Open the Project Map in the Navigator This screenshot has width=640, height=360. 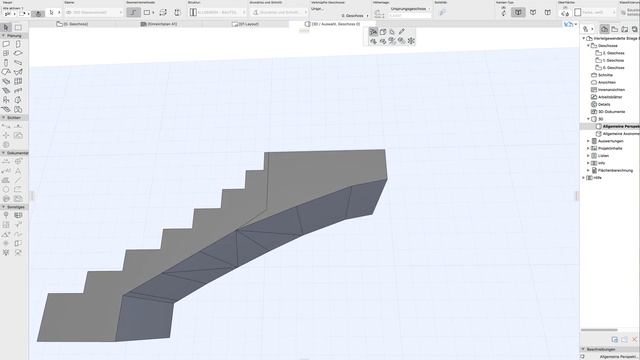(x=604, y=29)
